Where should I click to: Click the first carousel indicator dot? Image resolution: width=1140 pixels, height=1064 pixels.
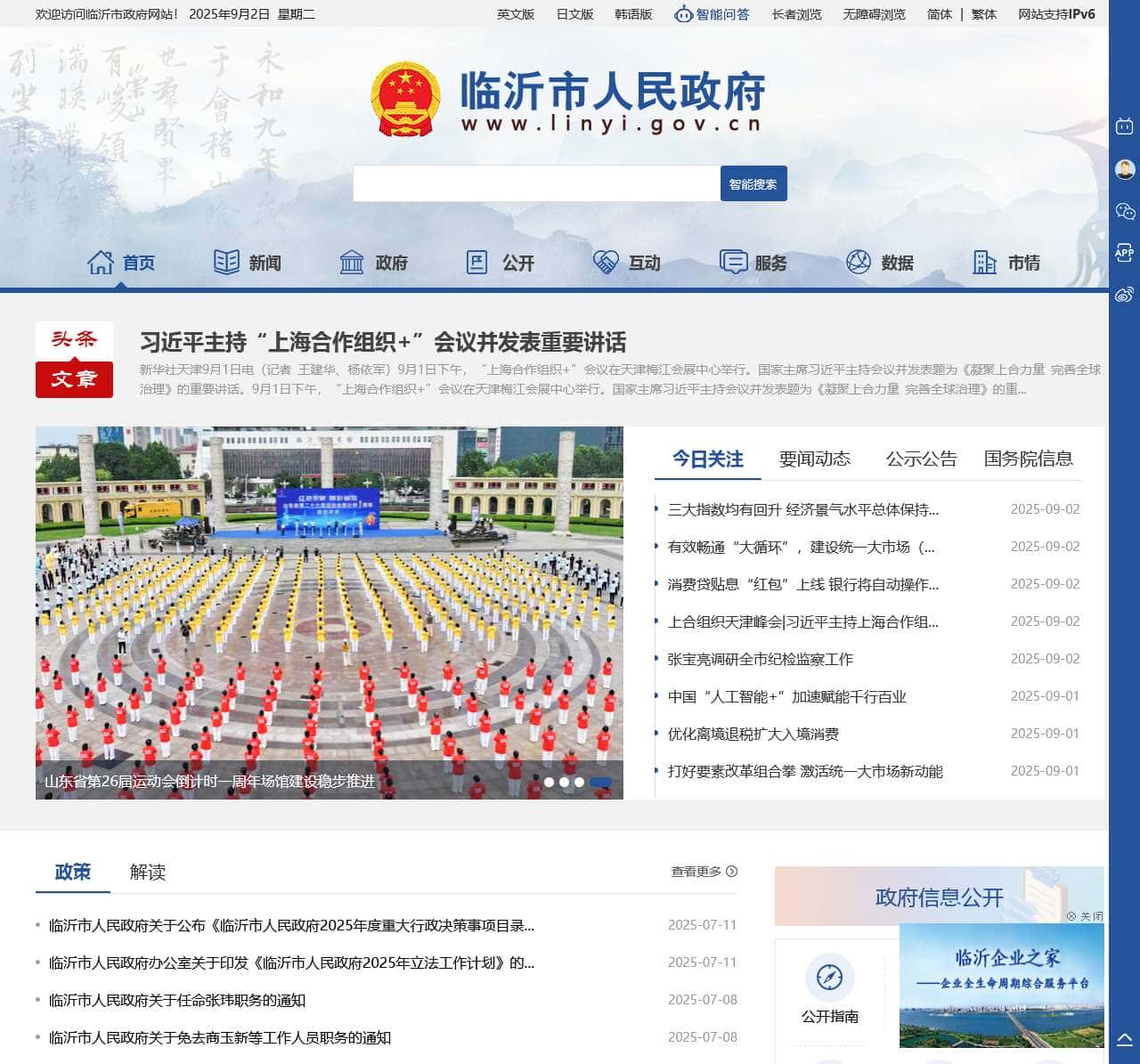click(549, 782)
